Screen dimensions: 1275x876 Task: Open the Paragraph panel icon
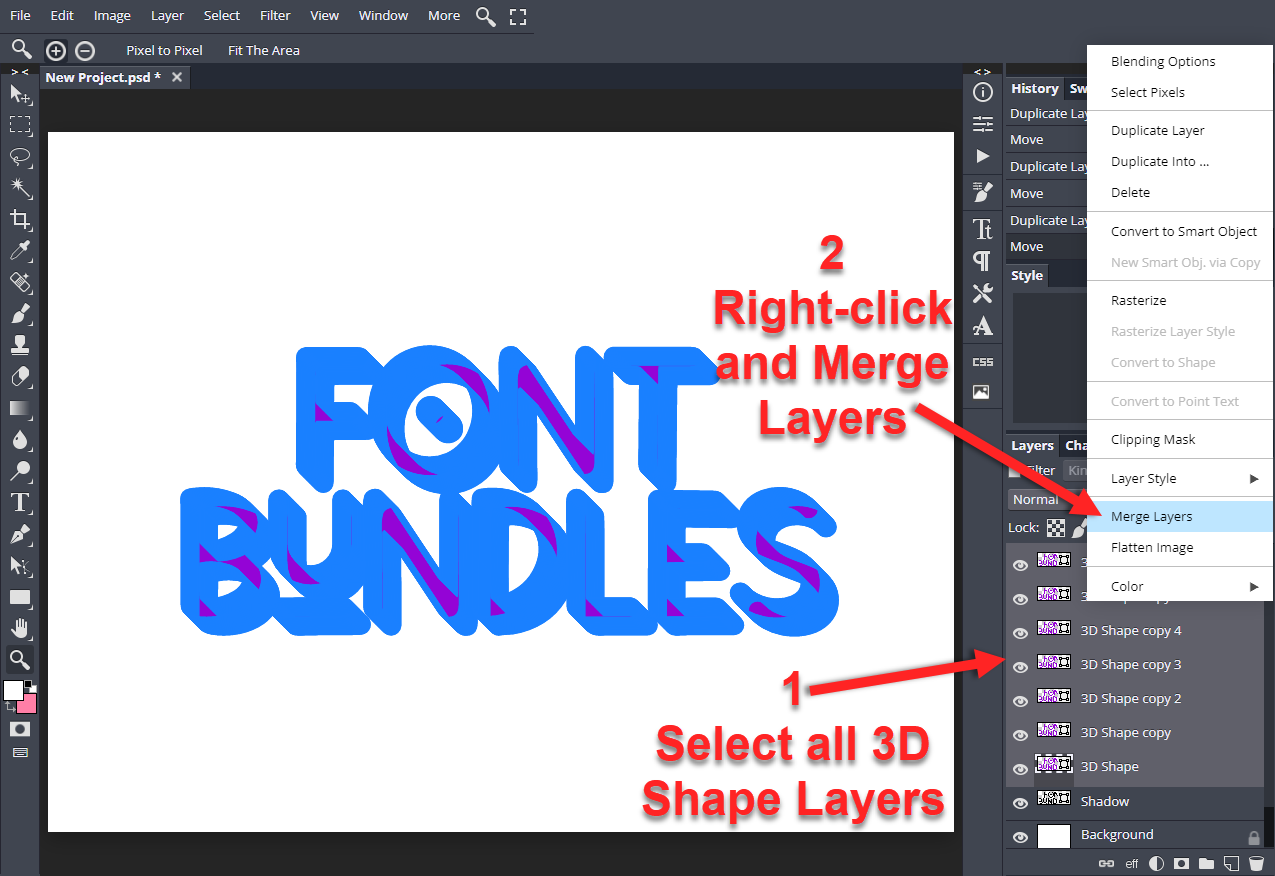point(983,261)
